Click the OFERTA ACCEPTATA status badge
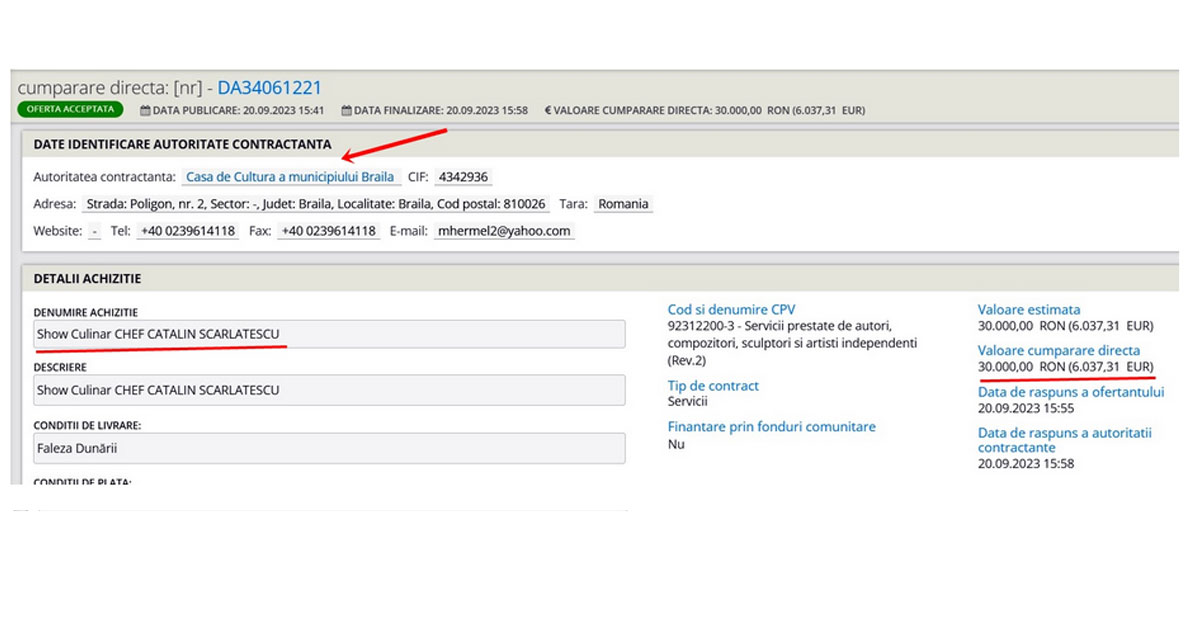 70,110
